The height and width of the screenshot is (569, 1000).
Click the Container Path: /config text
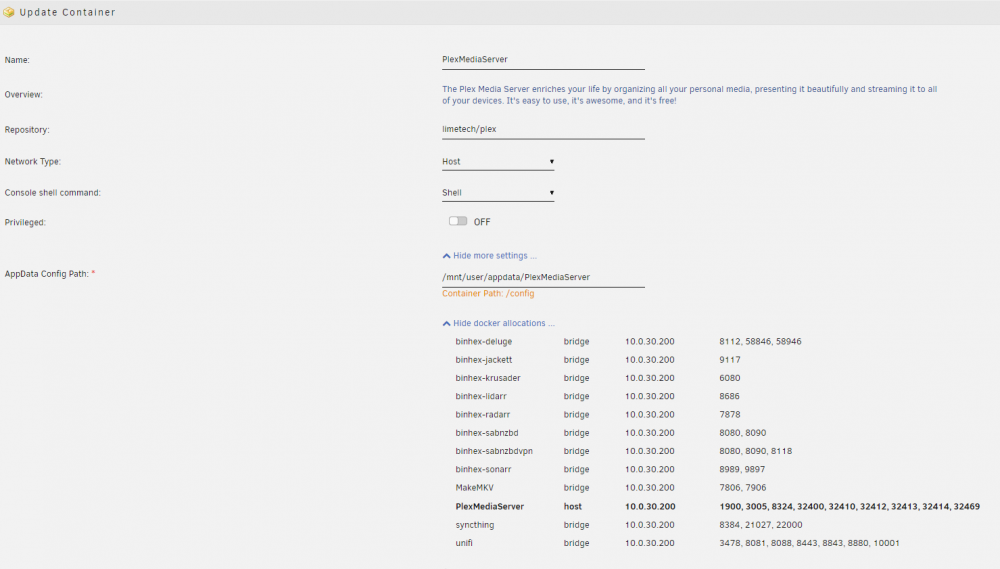pyautogui.click(x=489, y=293)
